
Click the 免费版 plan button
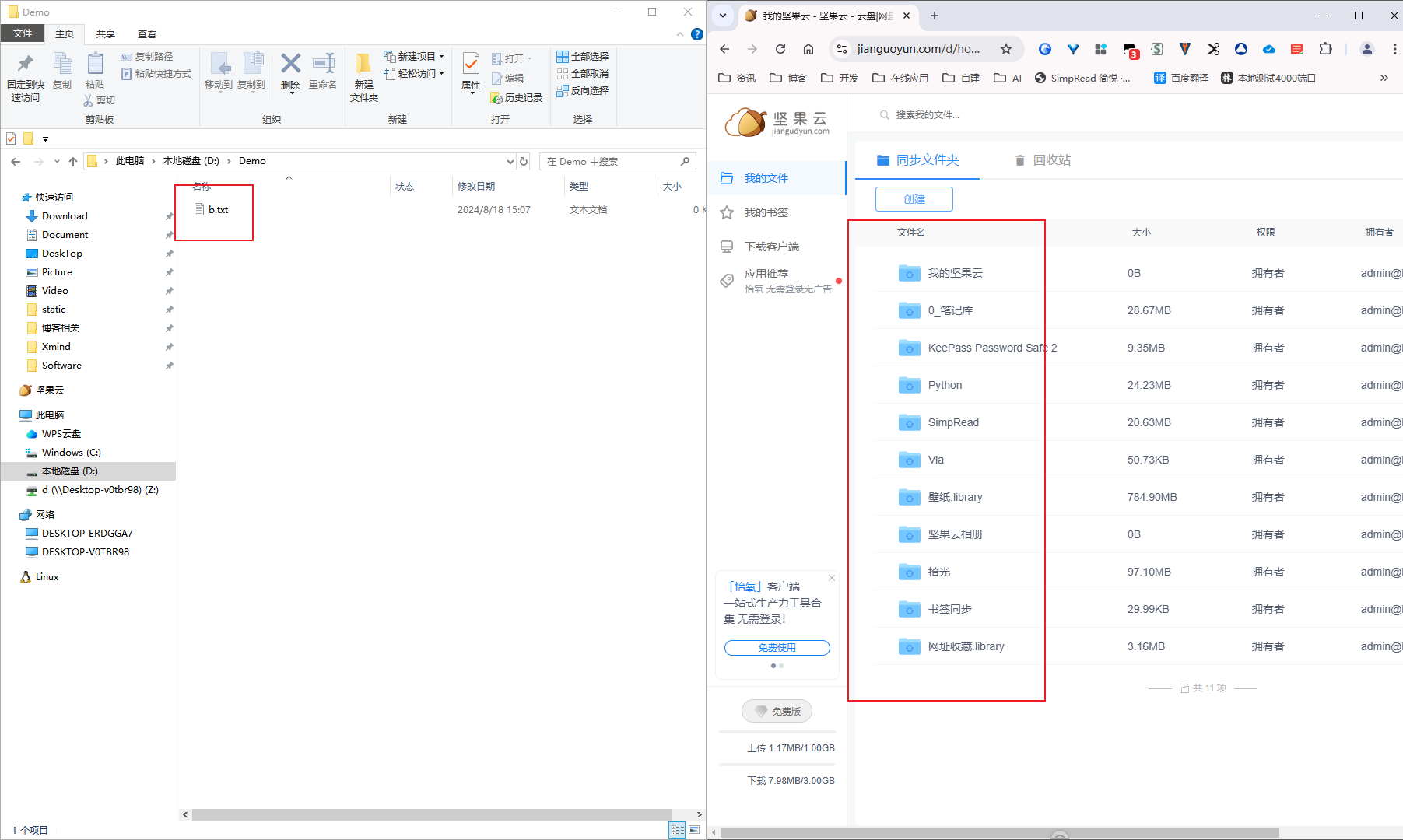pos(777,711)
